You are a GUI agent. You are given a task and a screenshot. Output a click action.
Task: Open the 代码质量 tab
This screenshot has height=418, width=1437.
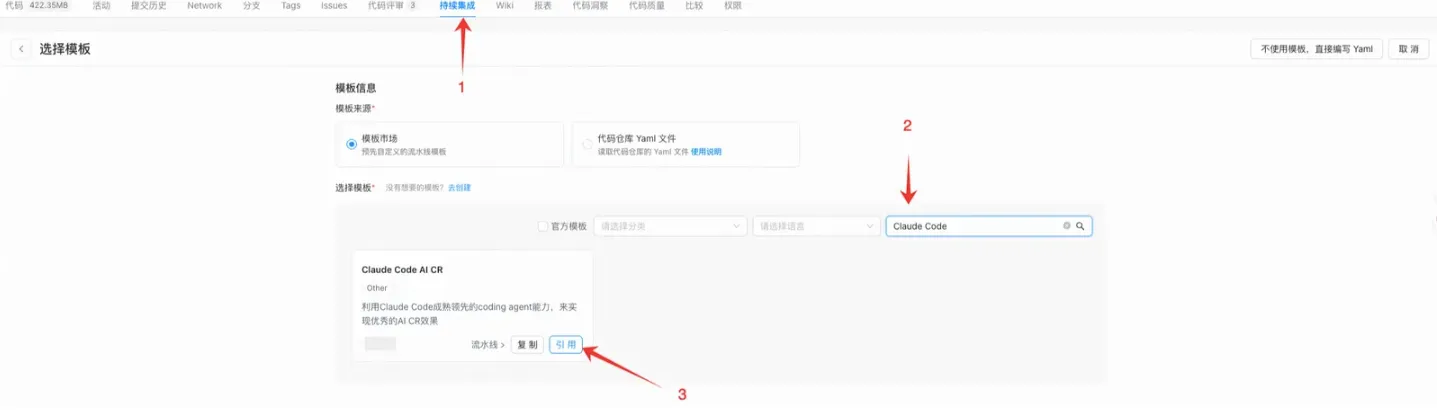tap(646, 6)
